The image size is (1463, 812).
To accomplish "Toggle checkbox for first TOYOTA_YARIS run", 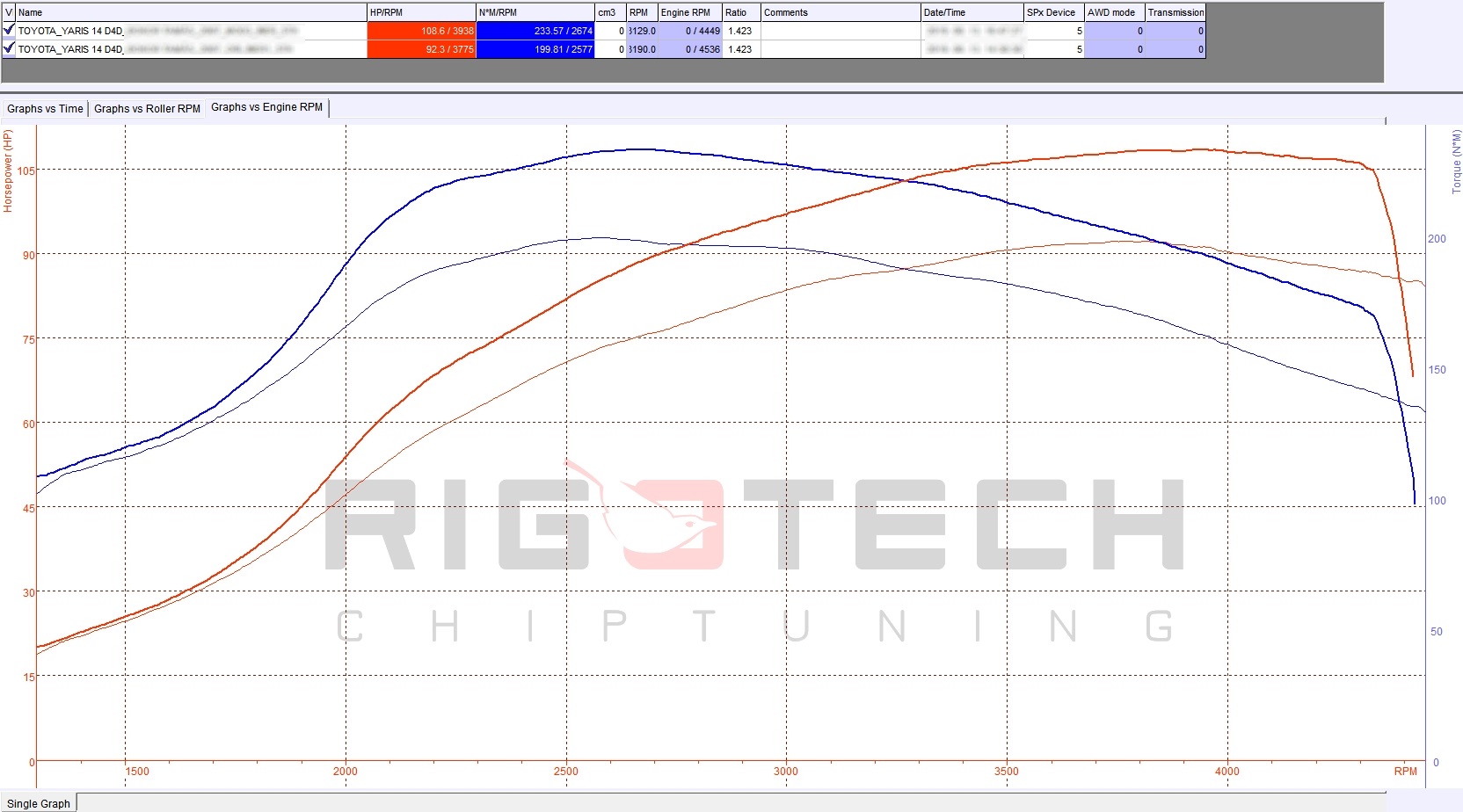I will [9, 30].
